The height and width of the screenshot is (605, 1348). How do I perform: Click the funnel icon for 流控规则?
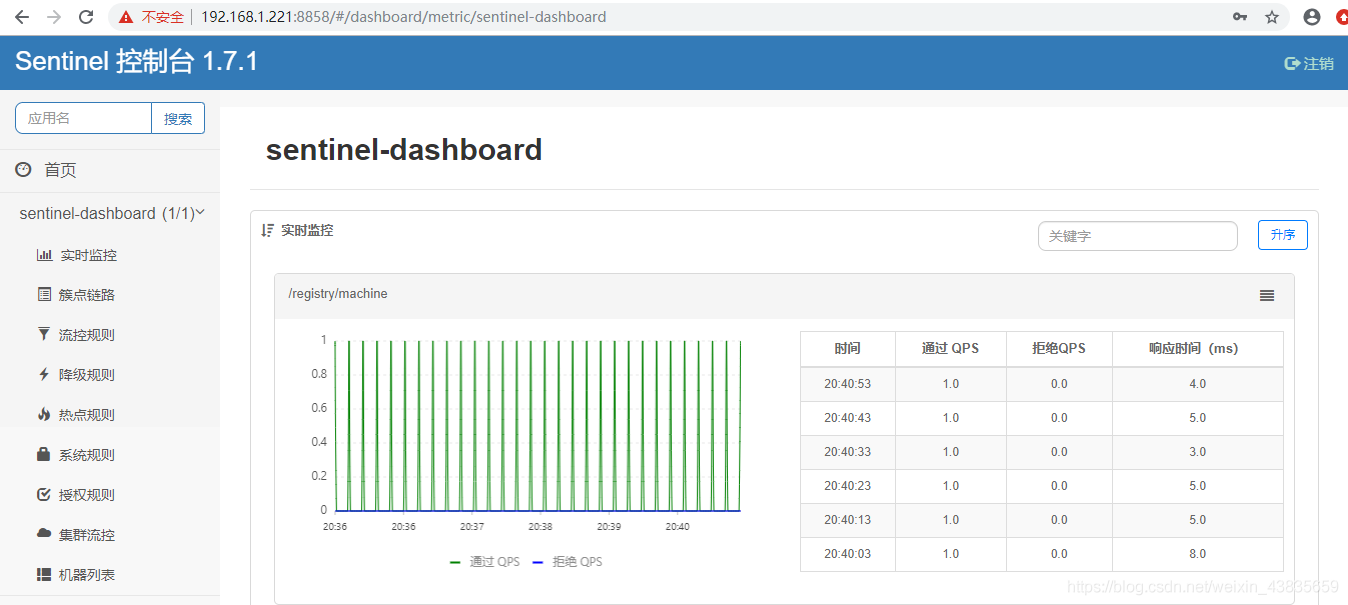coord(44,335)
